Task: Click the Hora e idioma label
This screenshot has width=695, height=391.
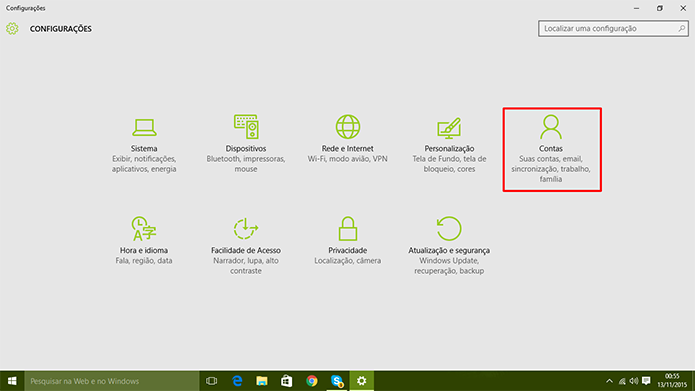Action: pyautogui.click(x=144, y=250)
